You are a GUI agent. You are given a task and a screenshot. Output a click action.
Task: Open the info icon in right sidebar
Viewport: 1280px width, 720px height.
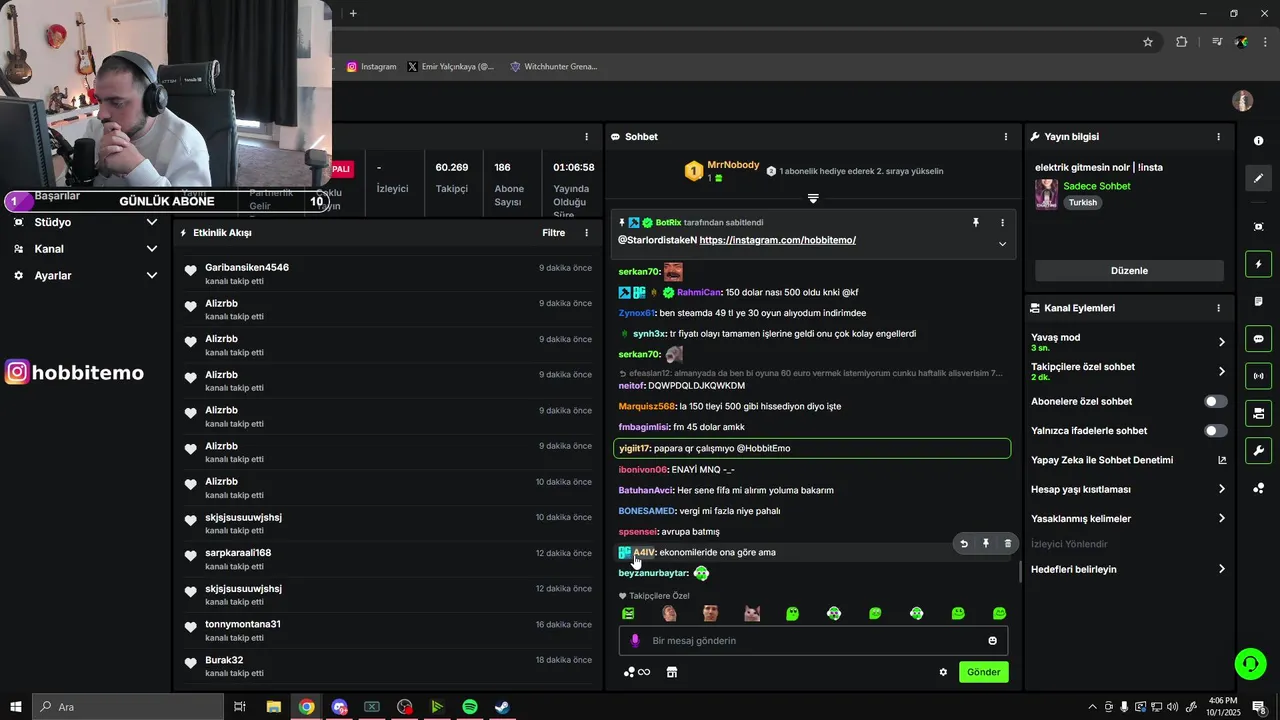coord(1258,141)
